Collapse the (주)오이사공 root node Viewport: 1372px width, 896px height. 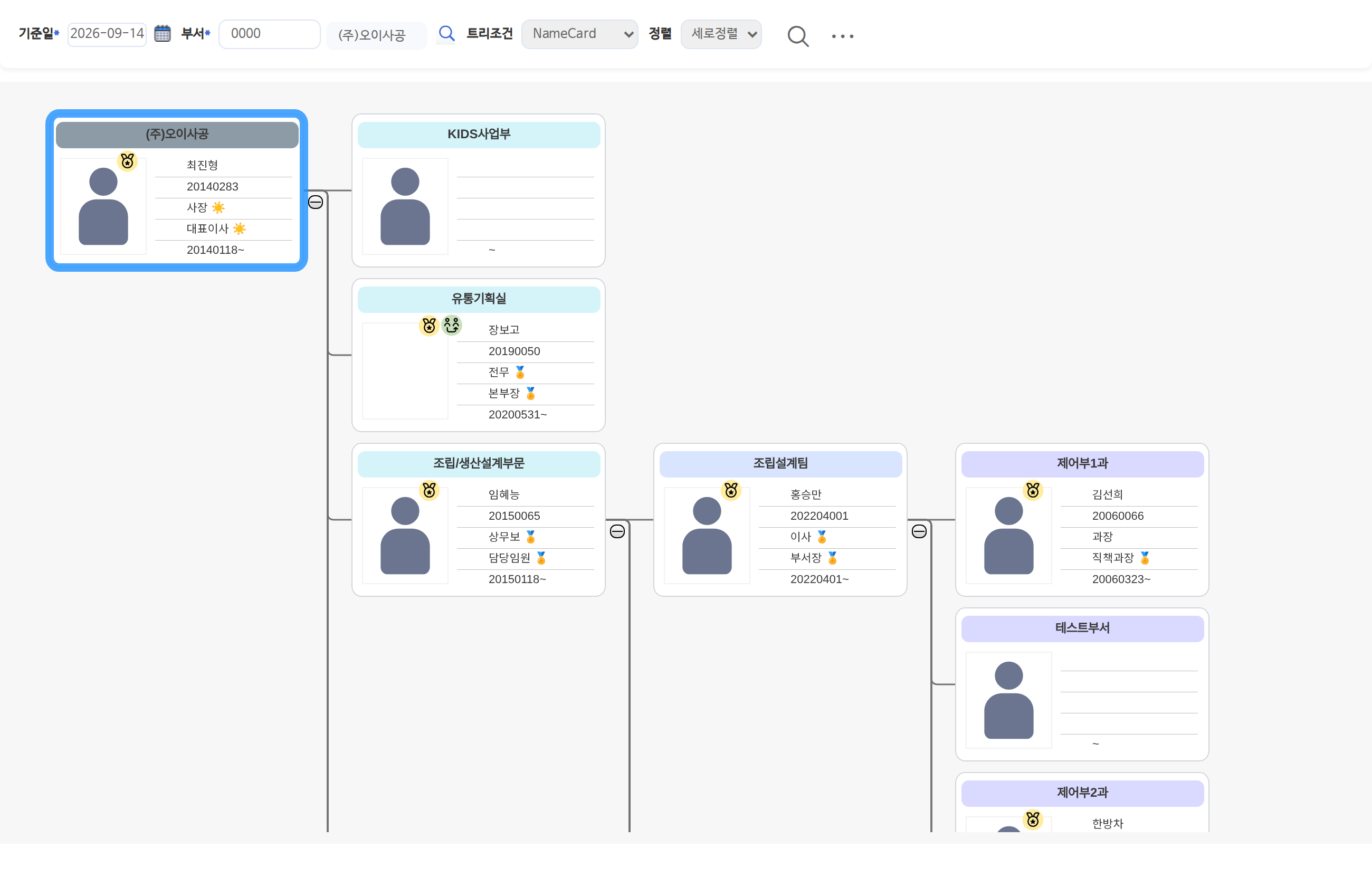(x=316, y=203)
